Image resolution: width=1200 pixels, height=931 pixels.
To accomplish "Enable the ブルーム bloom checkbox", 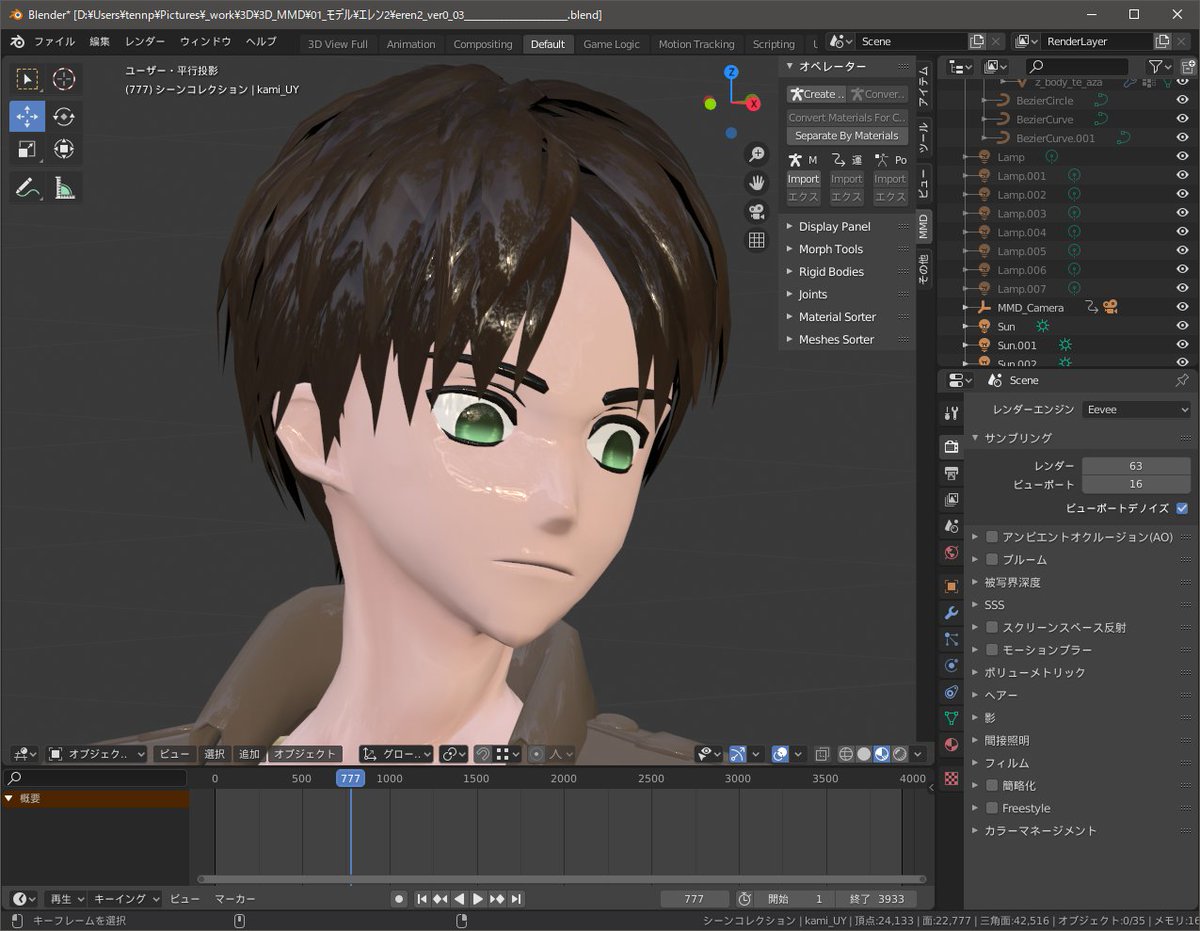I will click(x=992, y=560).
